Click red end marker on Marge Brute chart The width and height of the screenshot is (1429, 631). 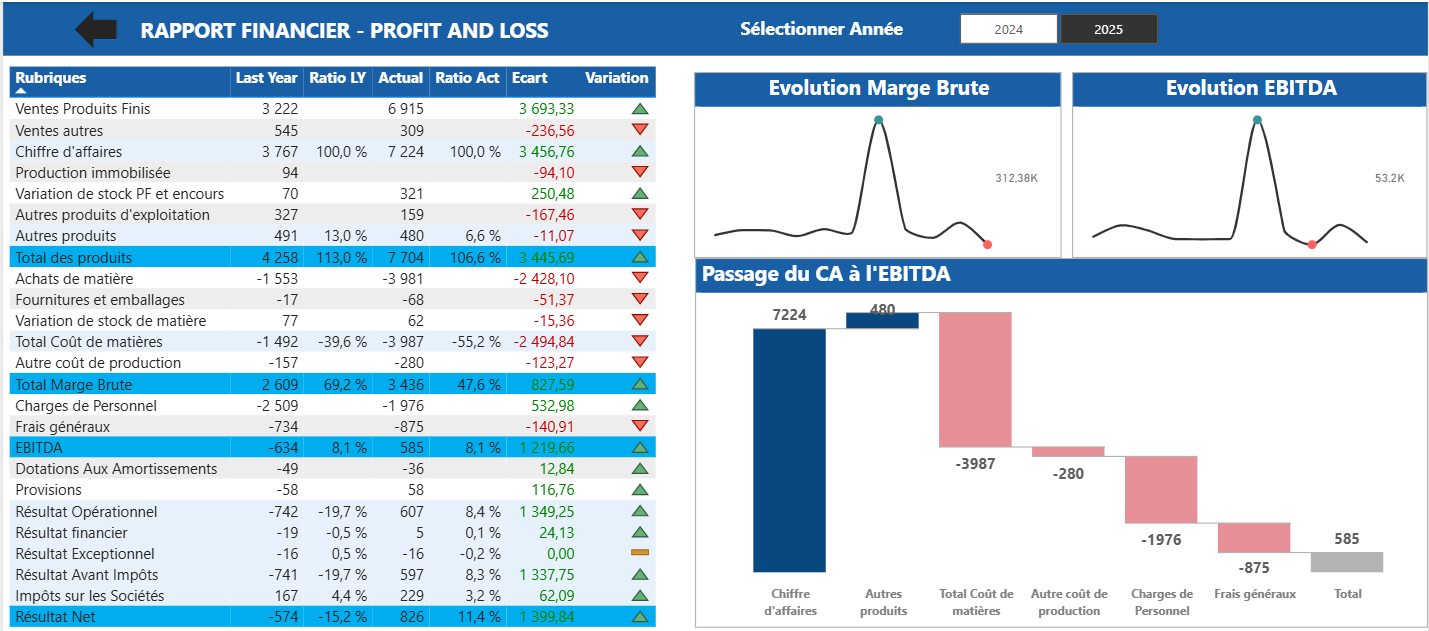click(x=987, y=244)
